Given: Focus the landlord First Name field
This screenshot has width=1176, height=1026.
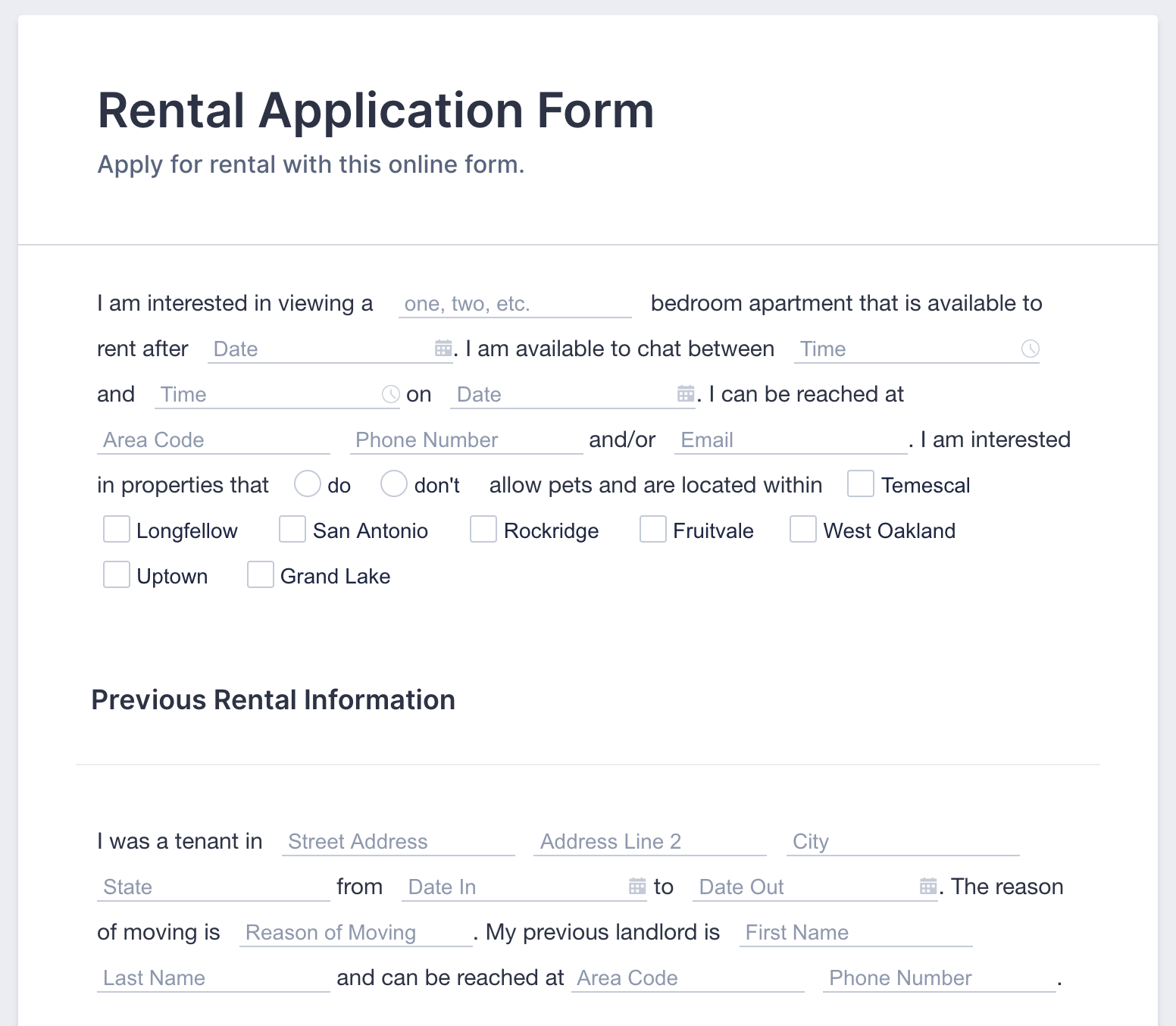Looking at the screenshot, I should click(855, 933).
